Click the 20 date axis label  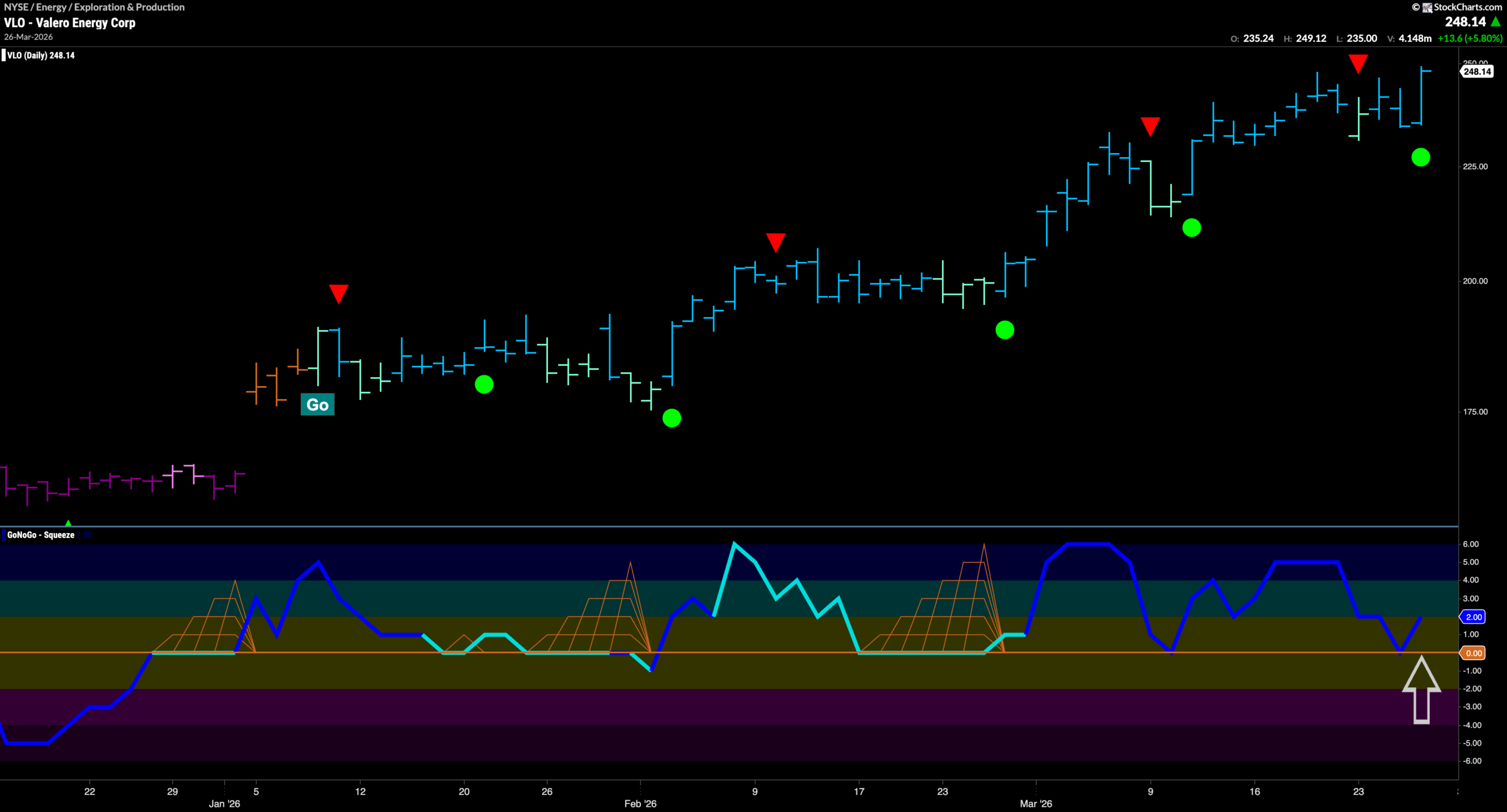pos(464,791)
